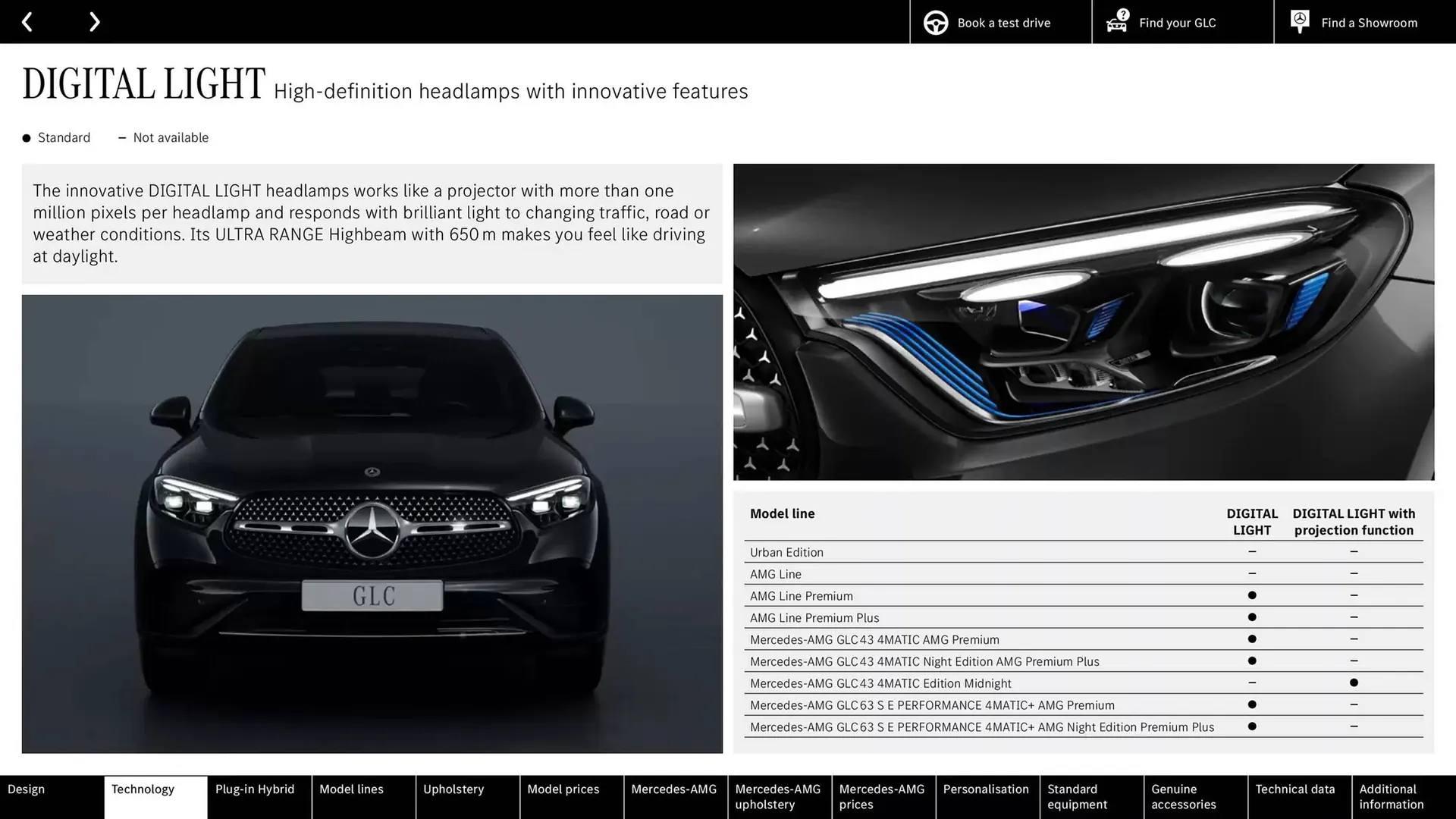Click the Model line column header

tap(782, 513)
